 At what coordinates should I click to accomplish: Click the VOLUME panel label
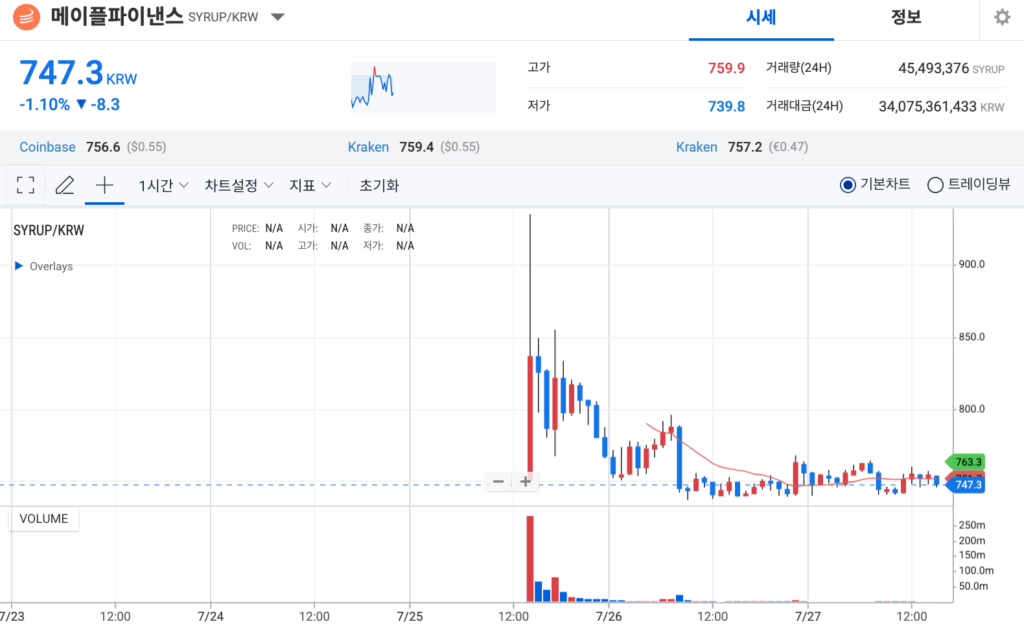point(44,519)
